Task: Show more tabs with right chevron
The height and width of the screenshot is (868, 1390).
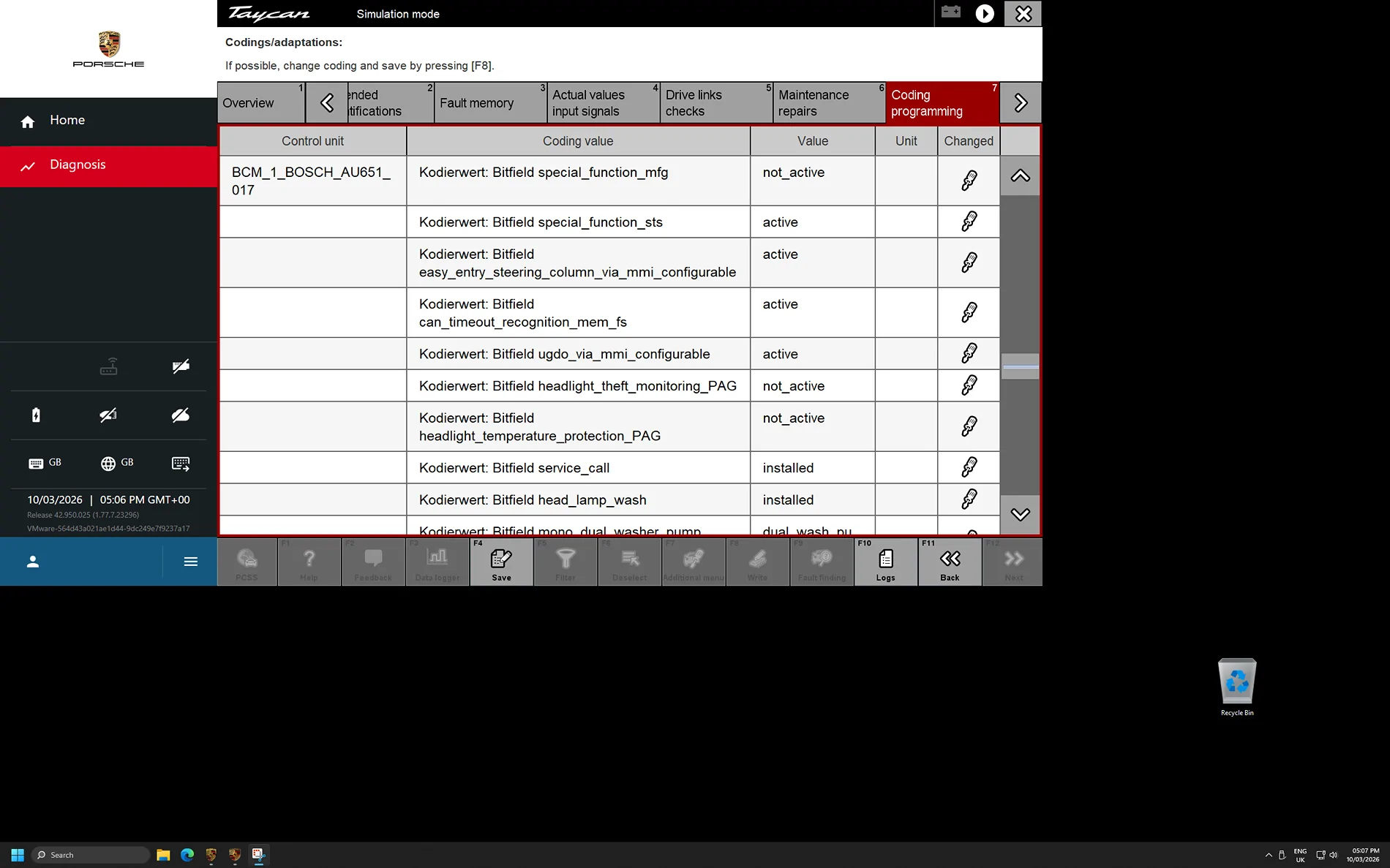Action: (1021, 102)
